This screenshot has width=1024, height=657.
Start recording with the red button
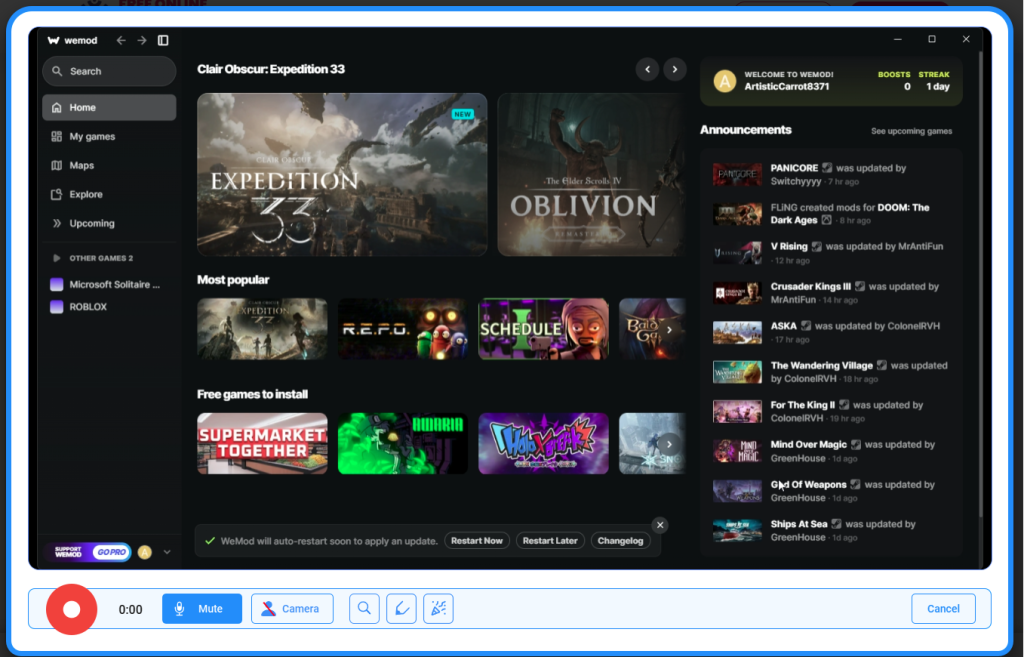(72, 609)
